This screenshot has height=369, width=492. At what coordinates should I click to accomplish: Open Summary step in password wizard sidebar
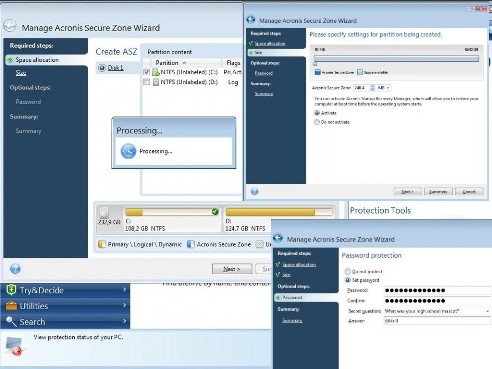[292, 321]
